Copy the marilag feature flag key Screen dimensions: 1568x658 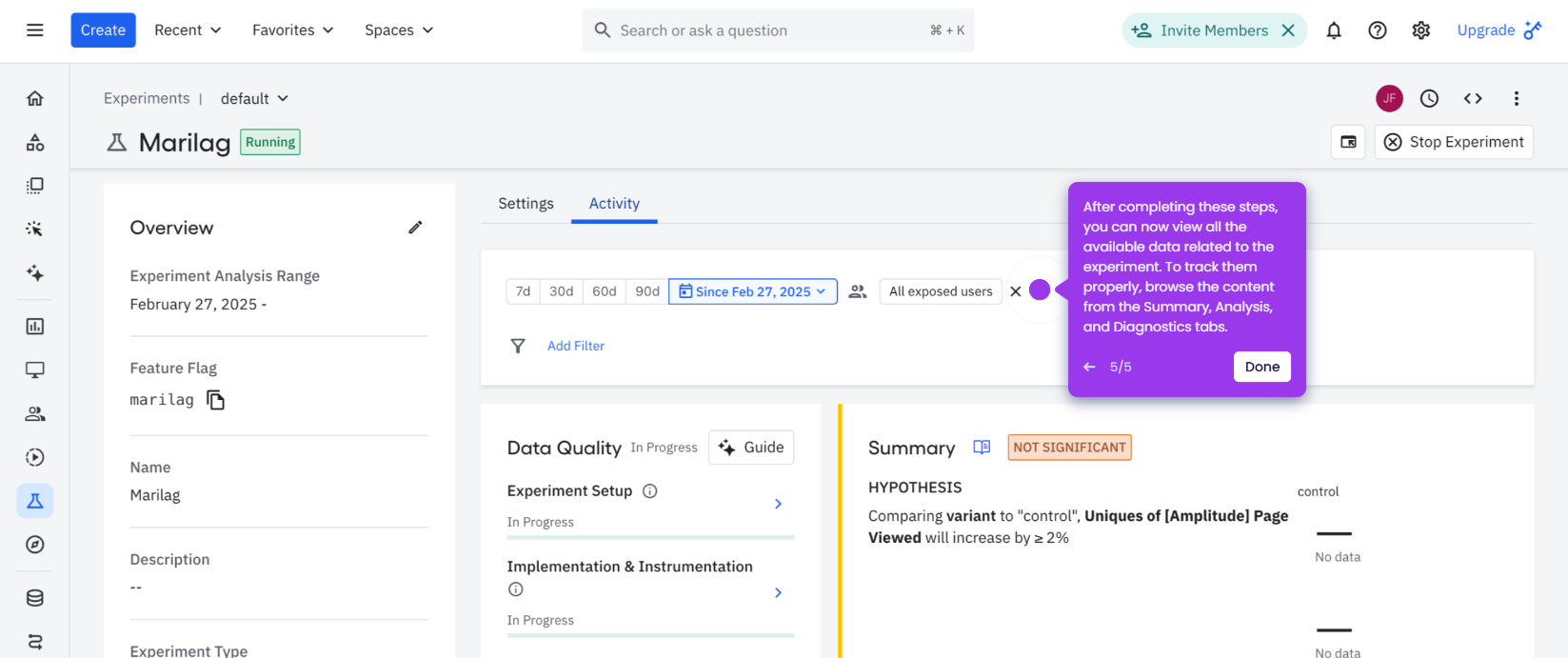[x=216, y=400]
